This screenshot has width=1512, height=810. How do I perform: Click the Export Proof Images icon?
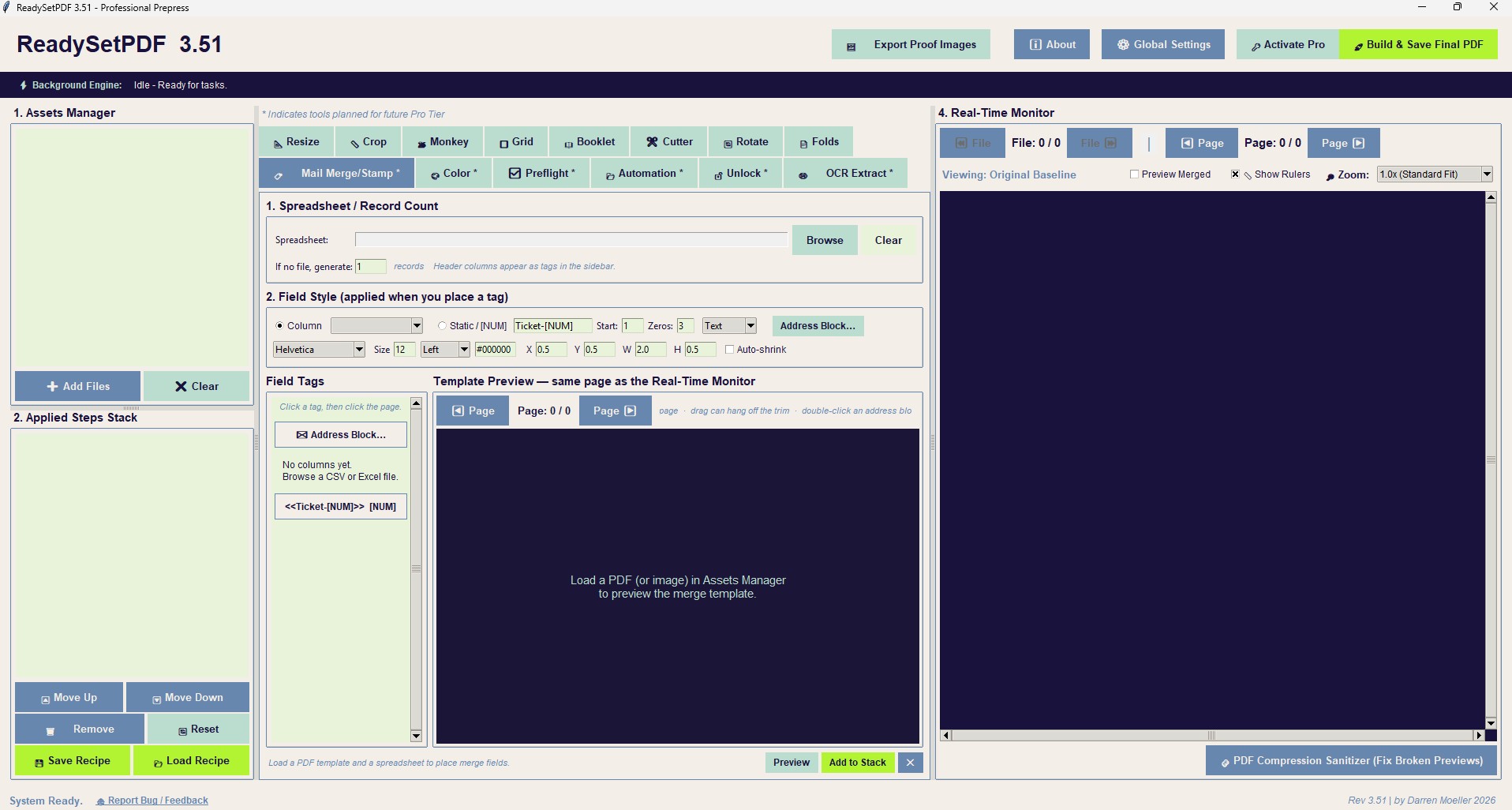tap(851, 47)
